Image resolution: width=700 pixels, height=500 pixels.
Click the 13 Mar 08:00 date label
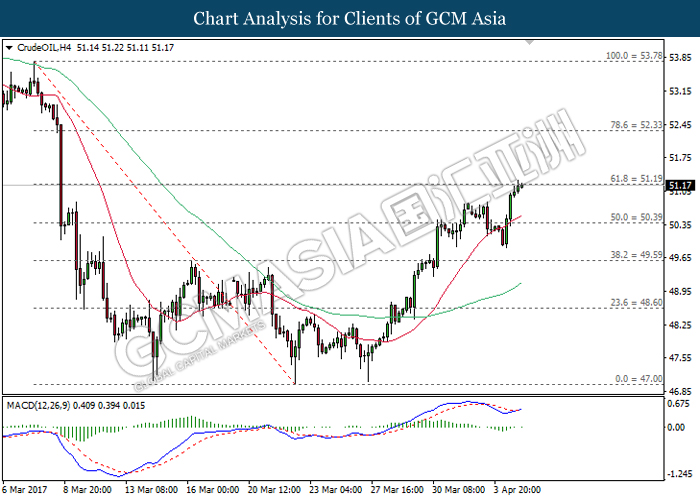point(151,490)
